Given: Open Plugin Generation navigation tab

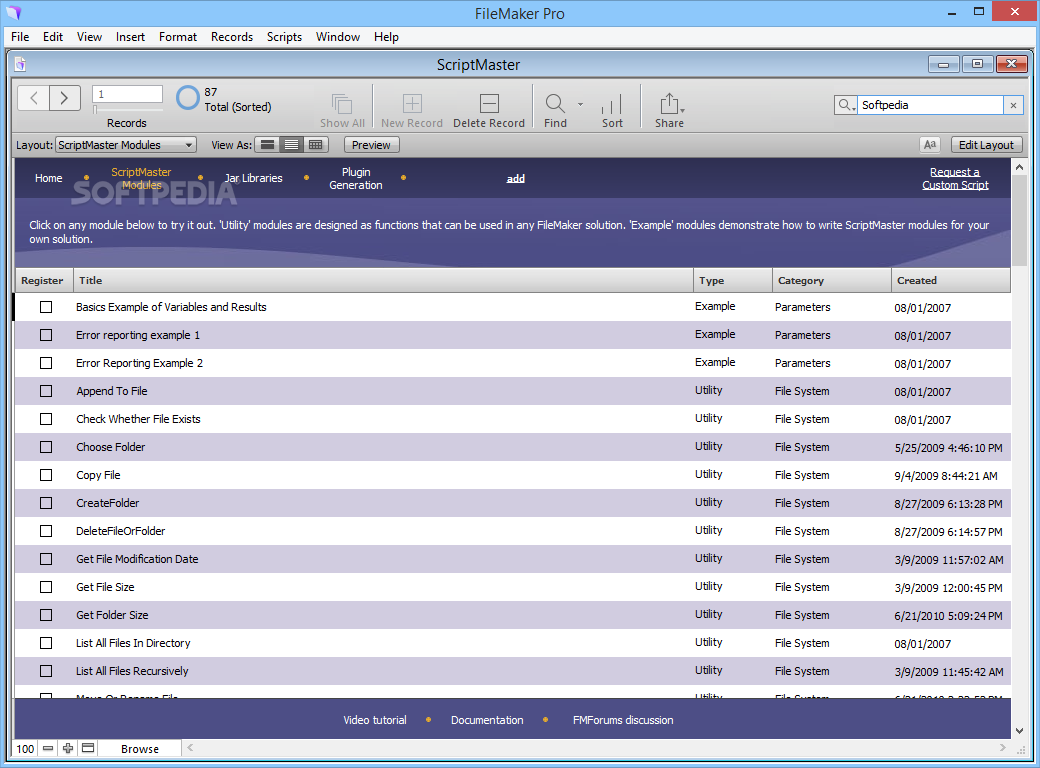Looking at the screenshot, I should coord(356,178).
